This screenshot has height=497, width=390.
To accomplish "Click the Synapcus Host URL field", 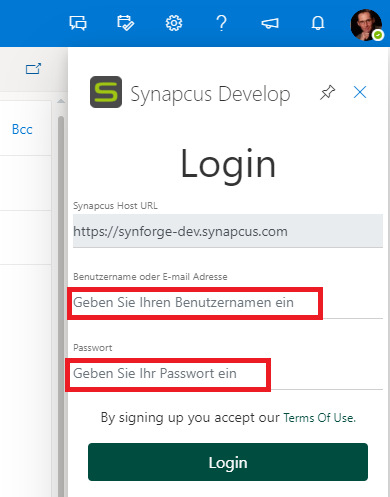I will (x=228, y=231).
